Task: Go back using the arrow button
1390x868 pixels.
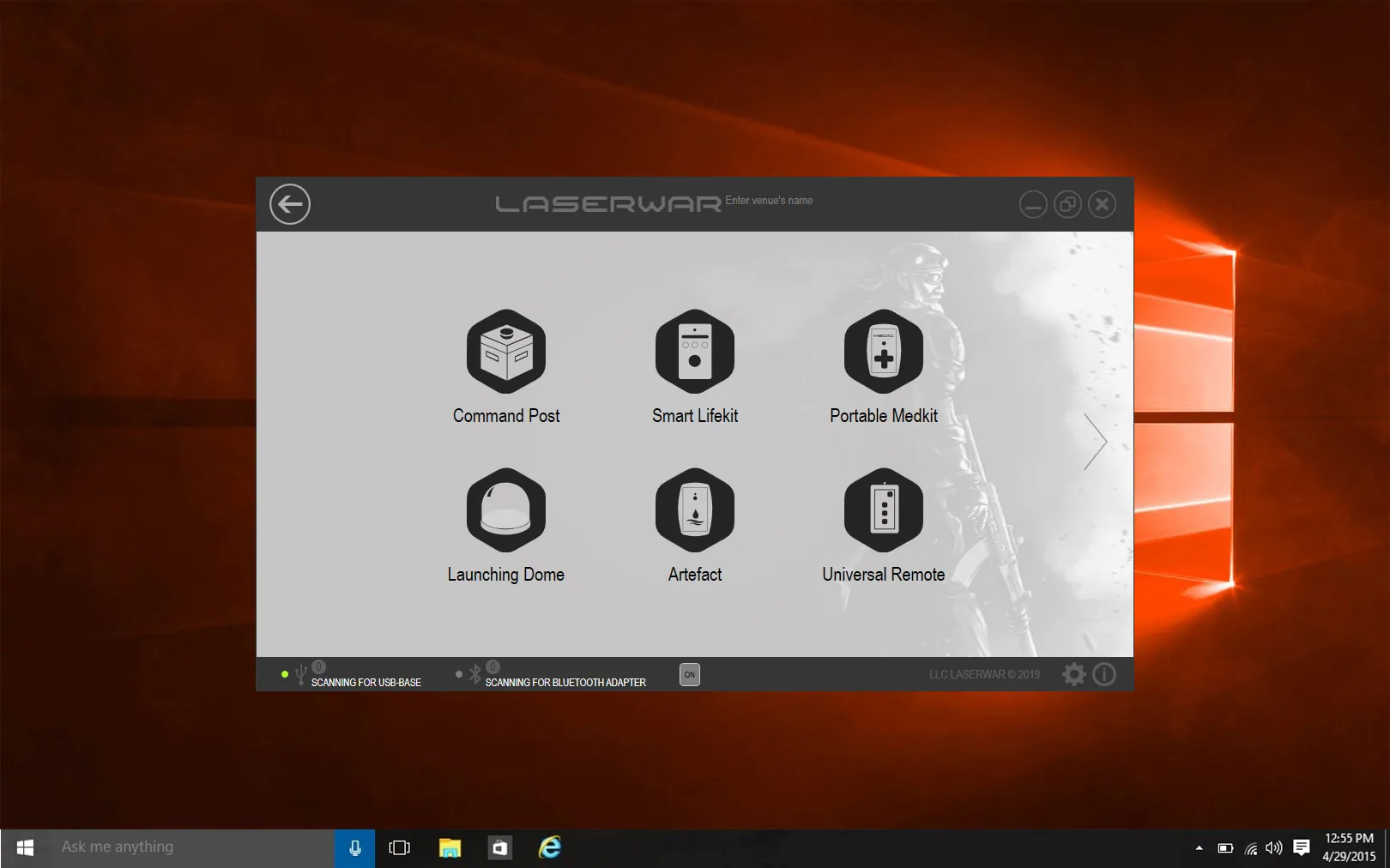Action: (x=290, y=204)
